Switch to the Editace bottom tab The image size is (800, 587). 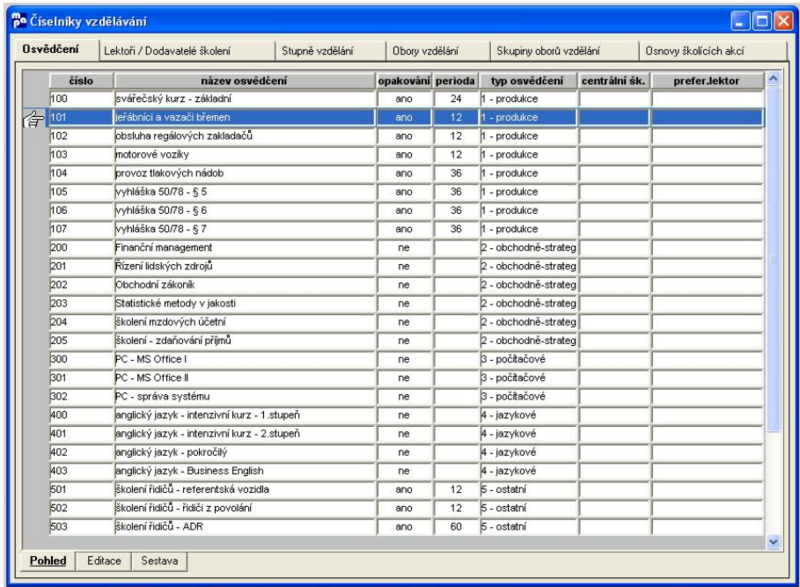[x=104, y=561]
